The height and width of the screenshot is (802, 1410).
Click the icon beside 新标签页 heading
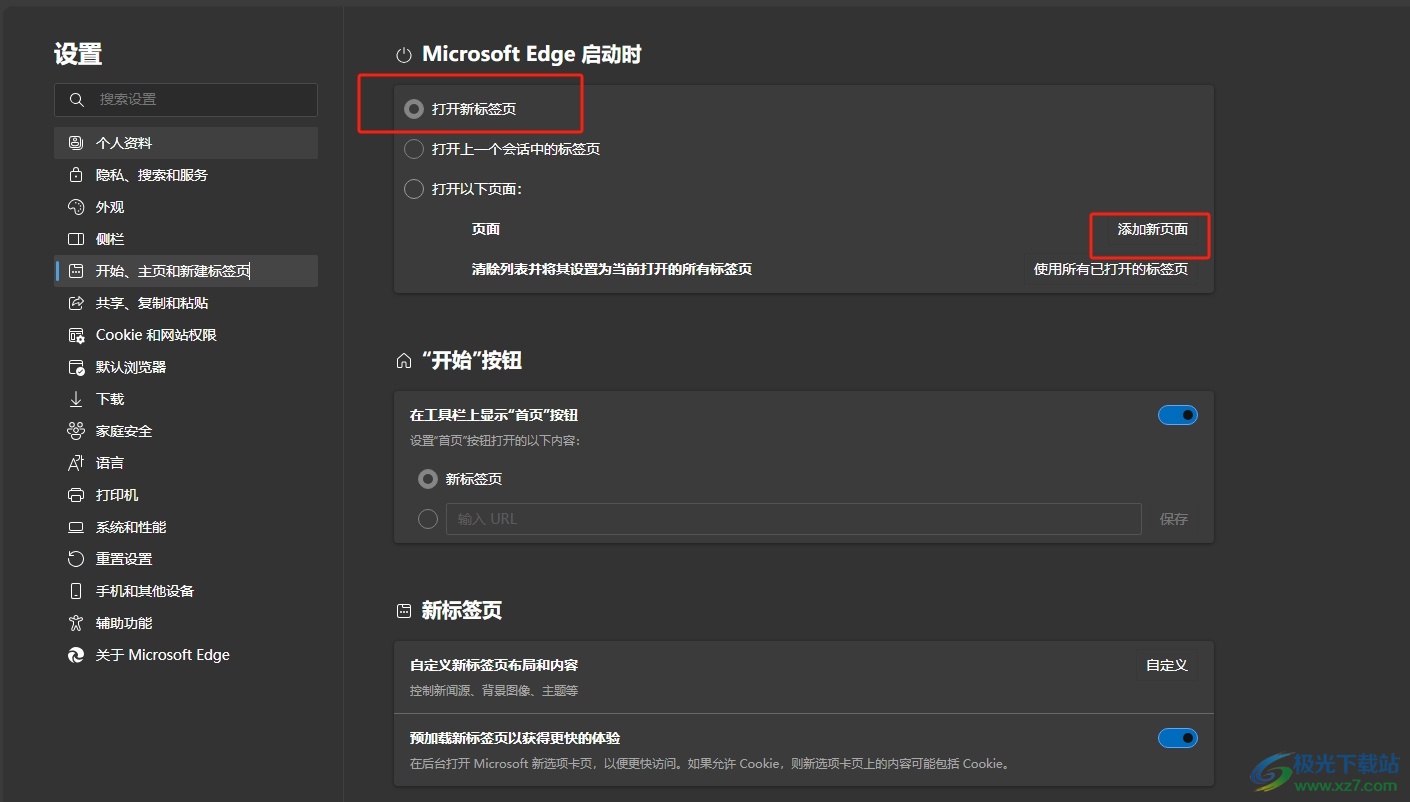[x=404, y=611]
